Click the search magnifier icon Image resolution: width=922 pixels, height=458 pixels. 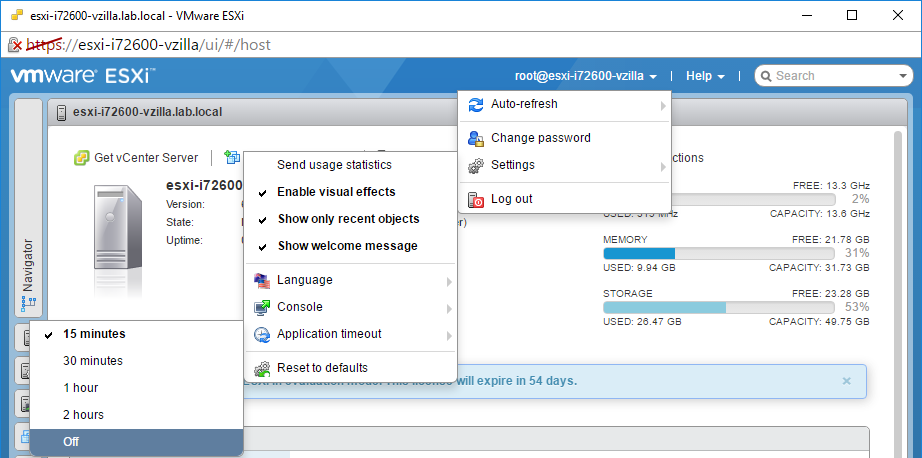766,76
